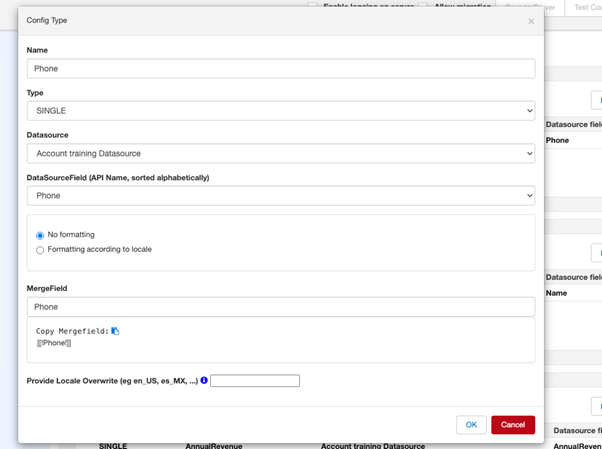Screen dimensions: 602x449
Task: Click the Test Connection tab at top right
Action: click(x=584, y=7)
